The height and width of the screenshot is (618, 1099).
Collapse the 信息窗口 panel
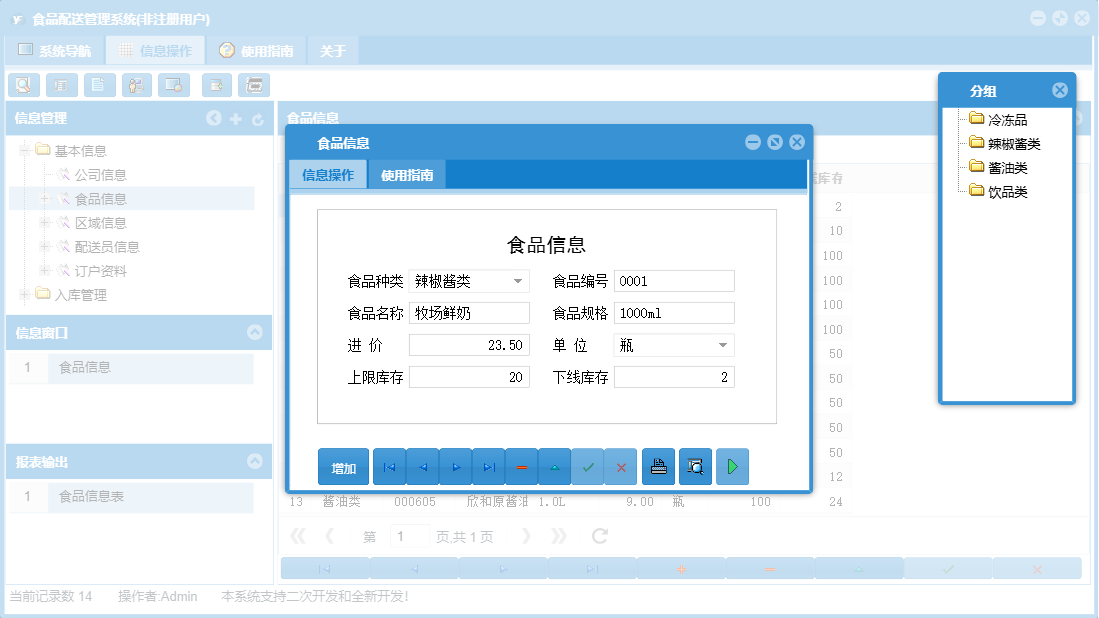(254, 332)
